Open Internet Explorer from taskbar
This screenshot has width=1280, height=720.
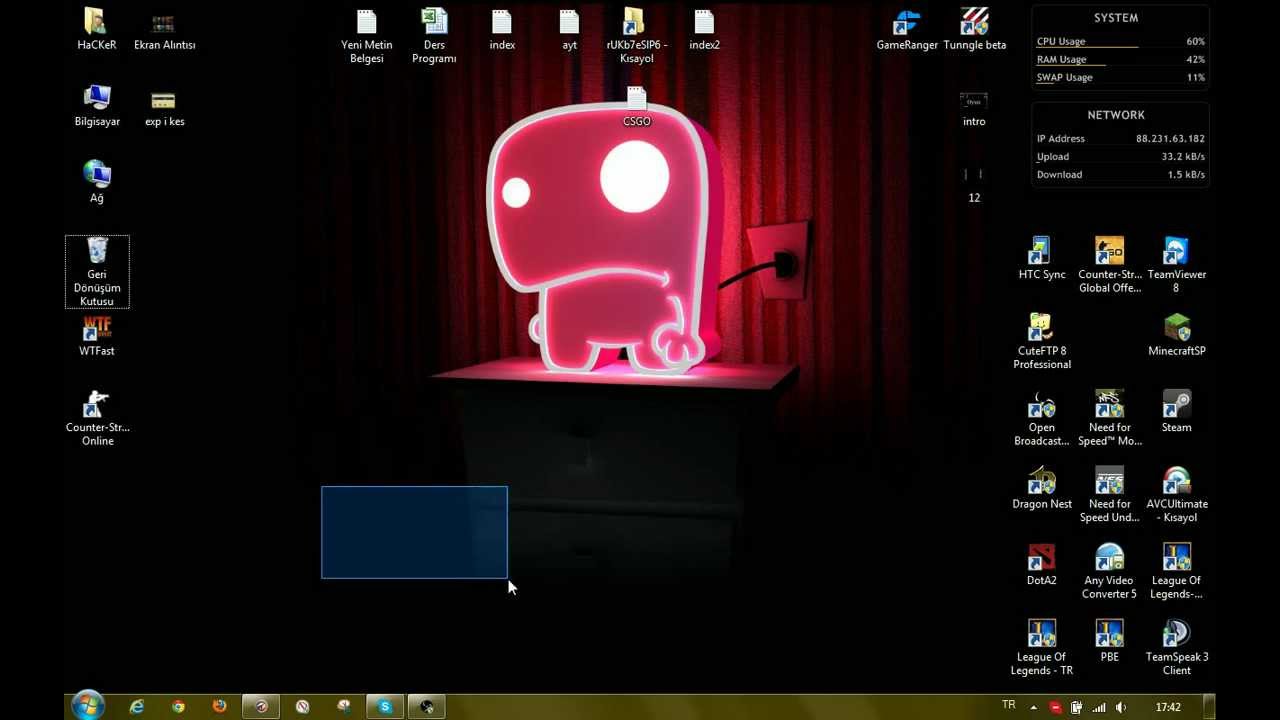click(x=137, y=706)
